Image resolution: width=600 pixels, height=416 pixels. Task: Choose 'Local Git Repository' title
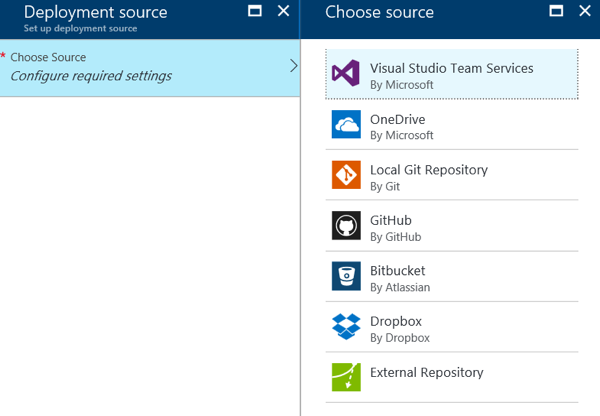[429, 170]
